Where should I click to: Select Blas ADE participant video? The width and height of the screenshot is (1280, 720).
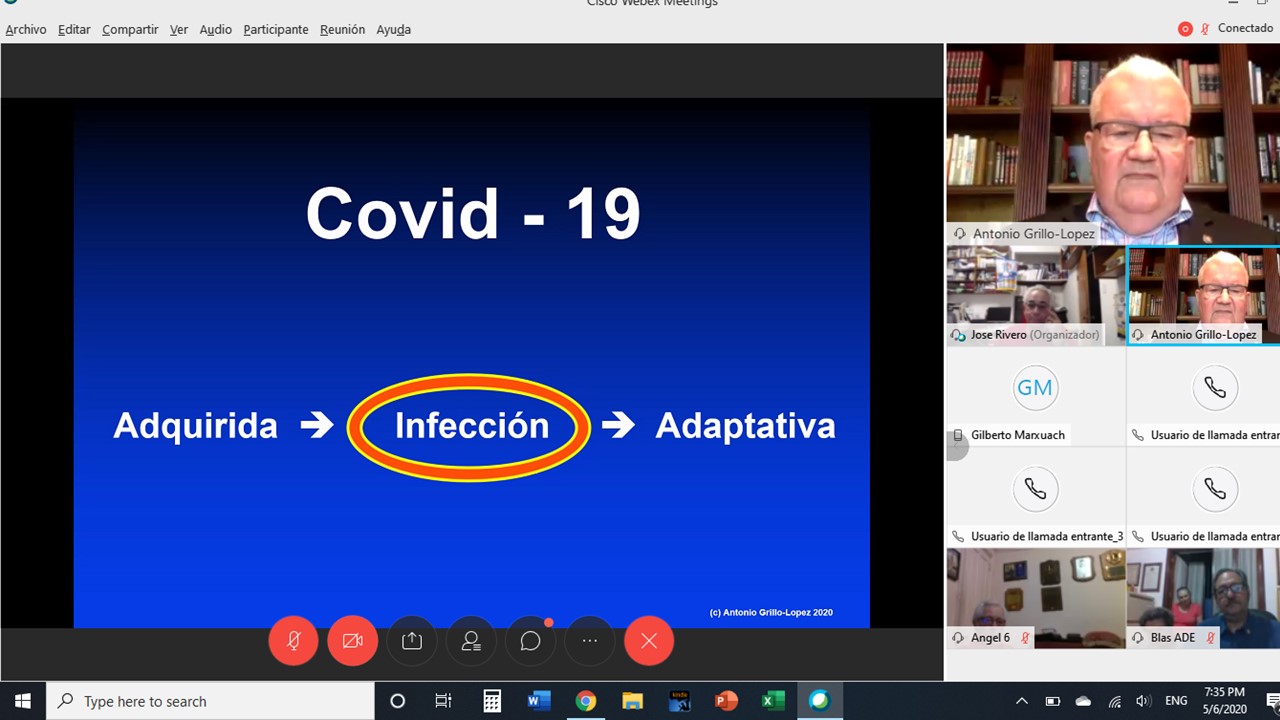click(1203, 598)
